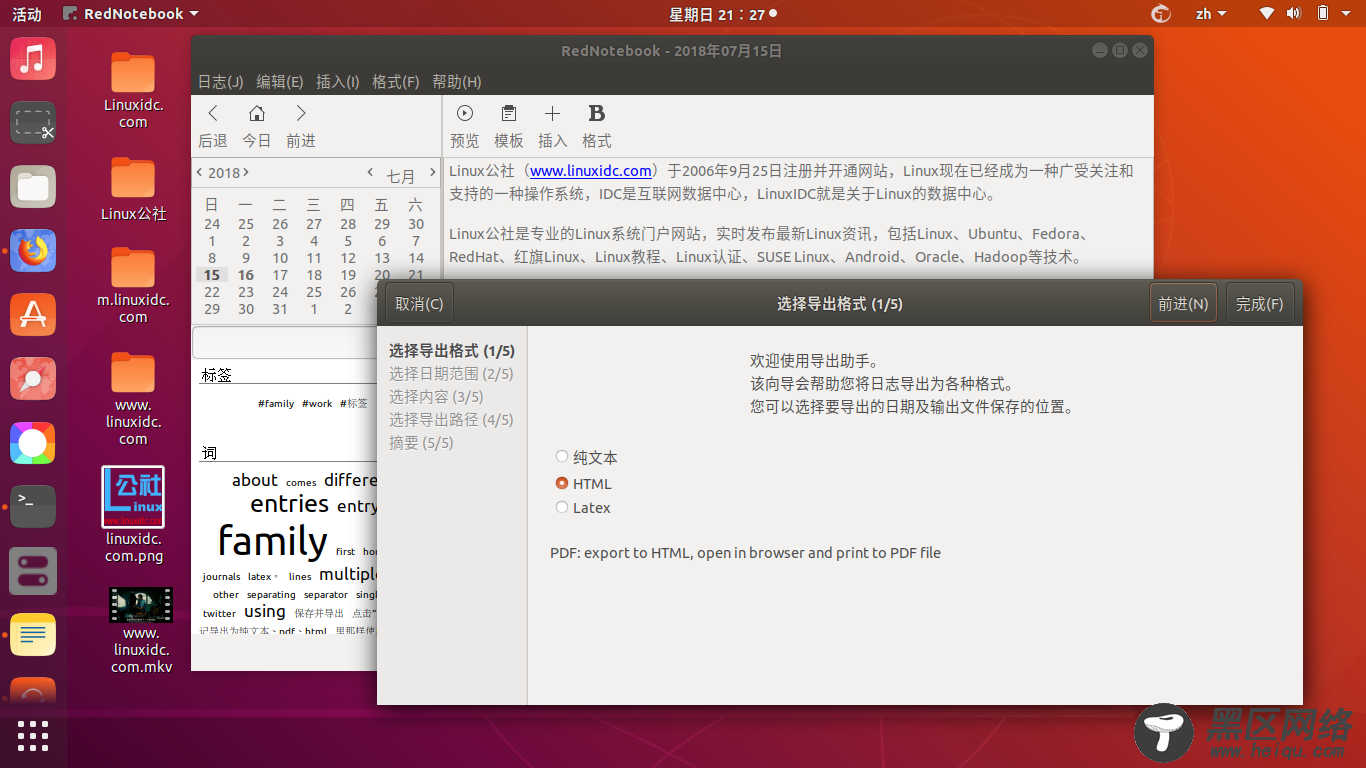Open the 格式(F) menu
This screenshot has height=768, width=1366.
(x=395, y=82)
